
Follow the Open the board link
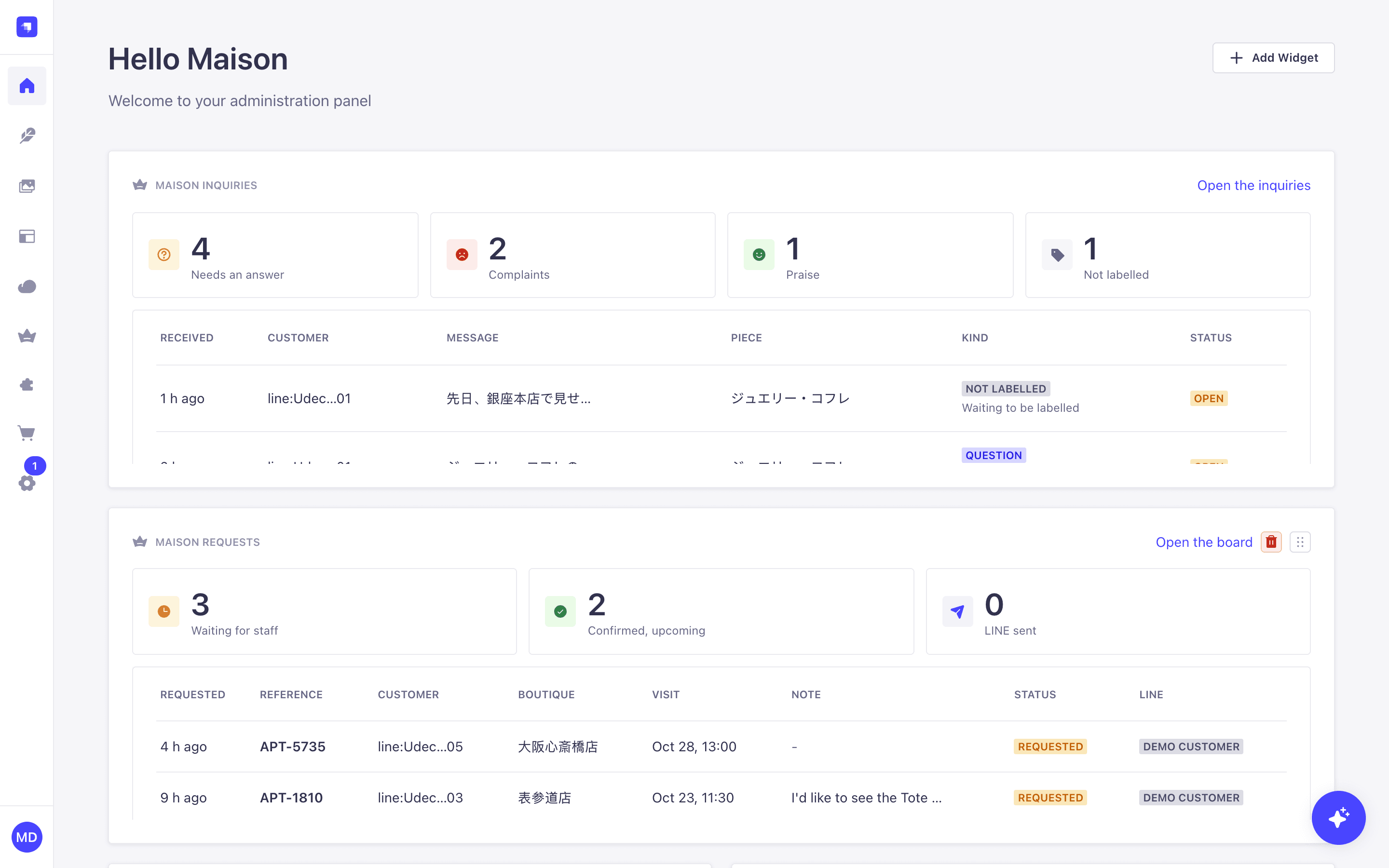pos(1204,542)
